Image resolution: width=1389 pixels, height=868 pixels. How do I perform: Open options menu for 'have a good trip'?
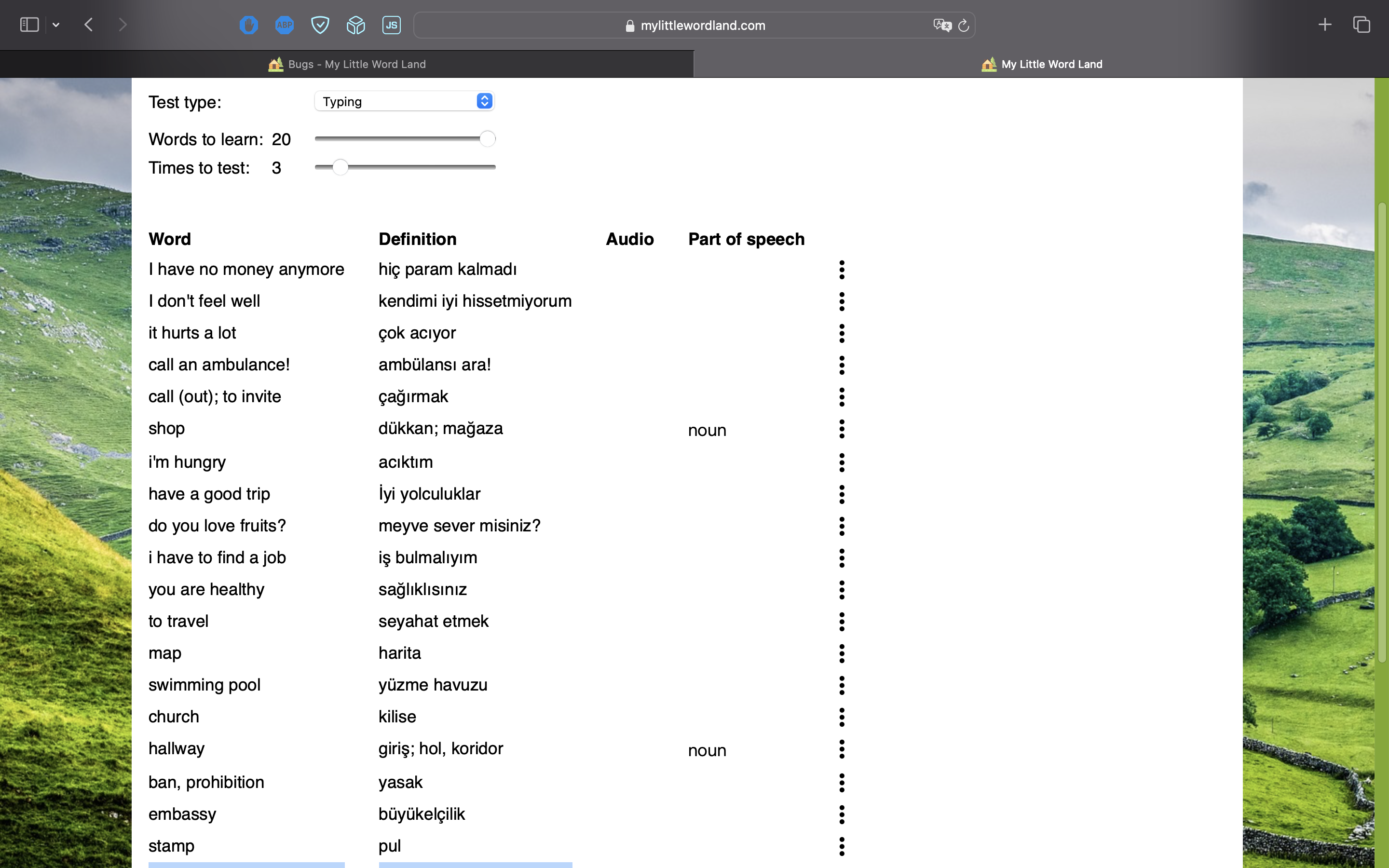pyautogui.click(x=842, y=494)
